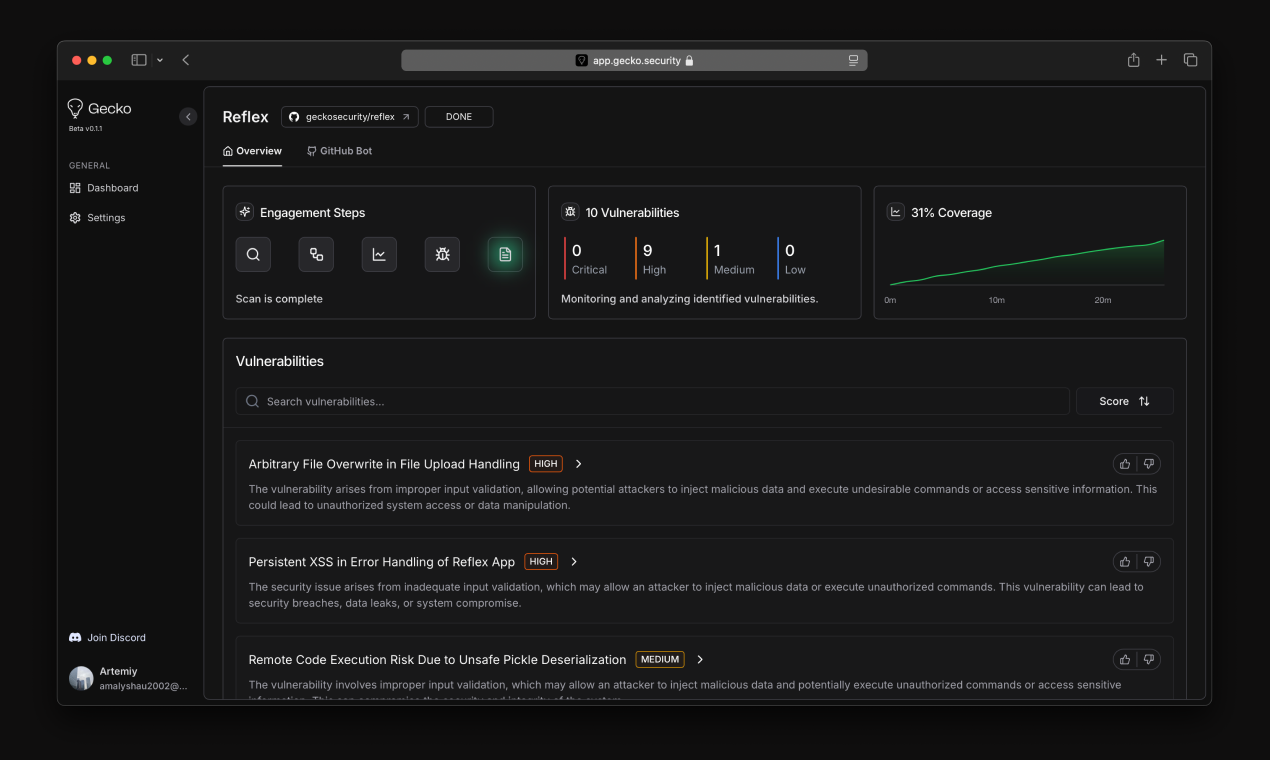This screenshot has width=1270, height=760.
Task: Thumbs up the Arbitrary File Overwrite finding
Action: [x=1125, y=464]
